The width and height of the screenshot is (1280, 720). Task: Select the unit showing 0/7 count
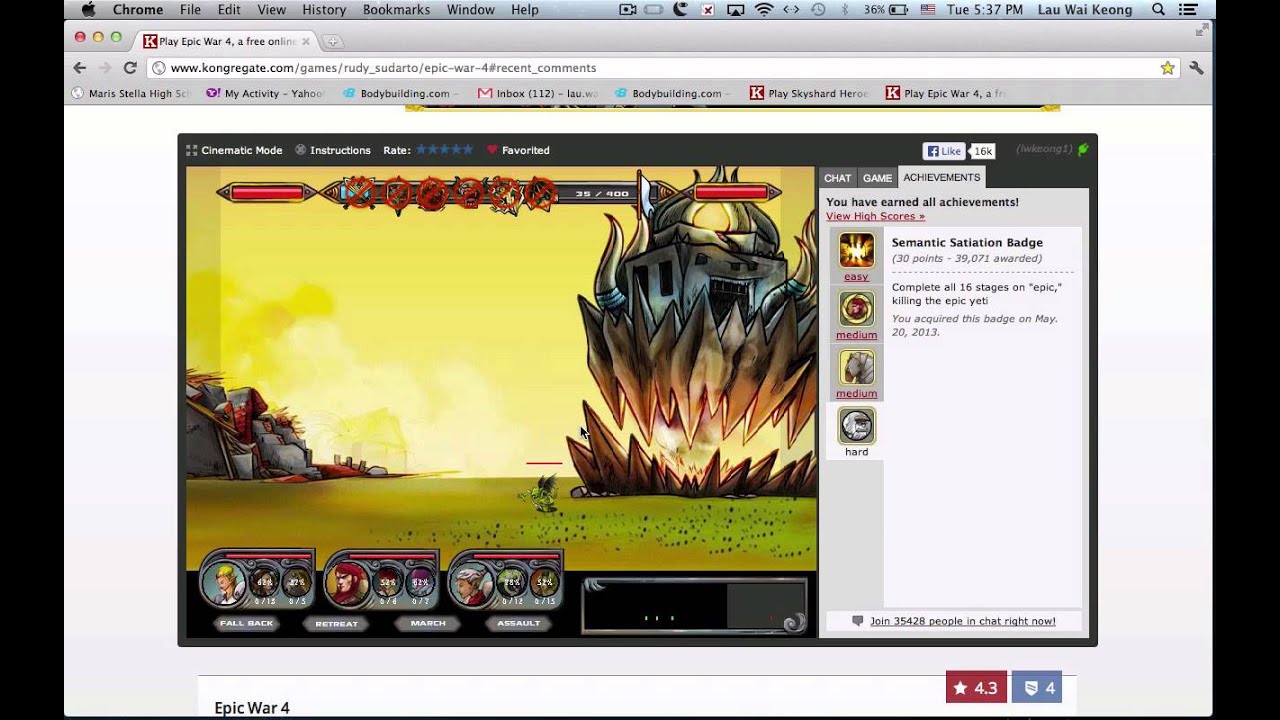click(421, 582)
